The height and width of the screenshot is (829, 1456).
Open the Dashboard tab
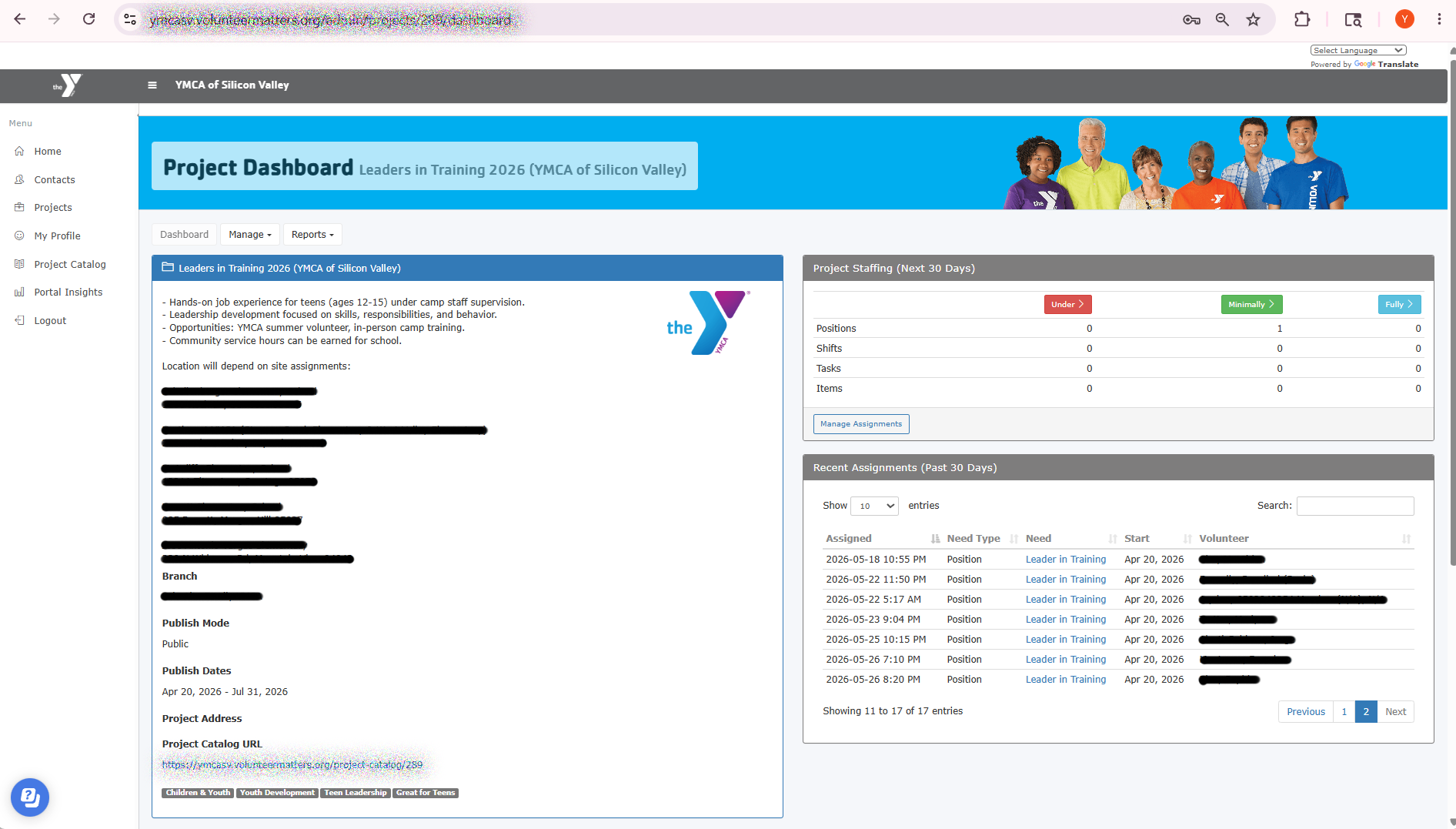(184, 235)
